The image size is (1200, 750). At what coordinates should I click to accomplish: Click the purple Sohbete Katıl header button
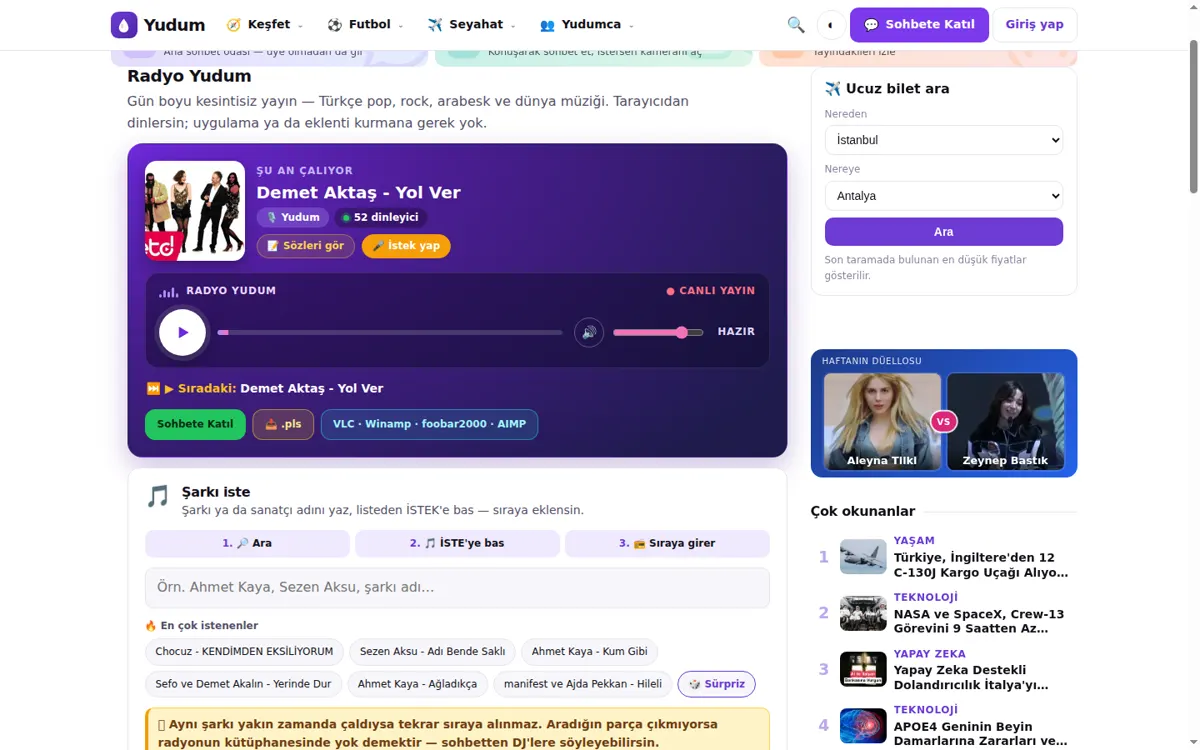pyautogui.click(x=919, y=25)
